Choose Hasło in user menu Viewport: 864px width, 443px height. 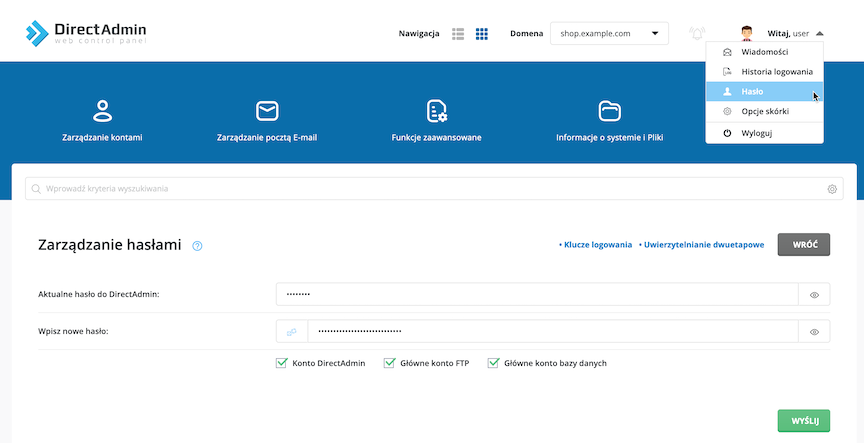pyautogui.click(x=764, y=91)
